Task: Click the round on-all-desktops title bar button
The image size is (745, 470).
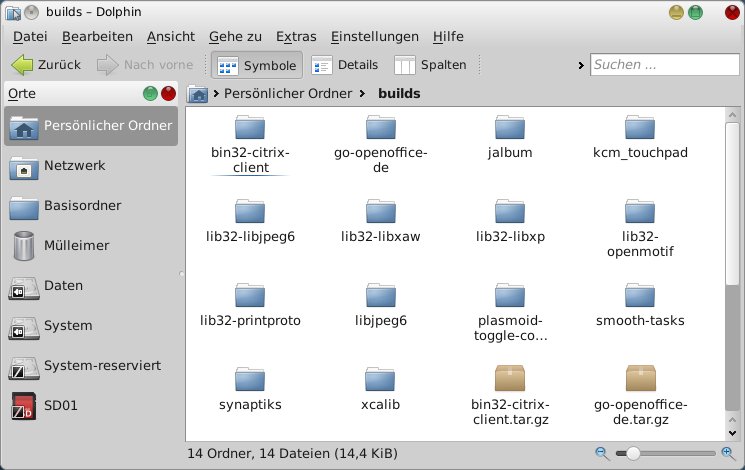Action: click(x=31, y=12)
